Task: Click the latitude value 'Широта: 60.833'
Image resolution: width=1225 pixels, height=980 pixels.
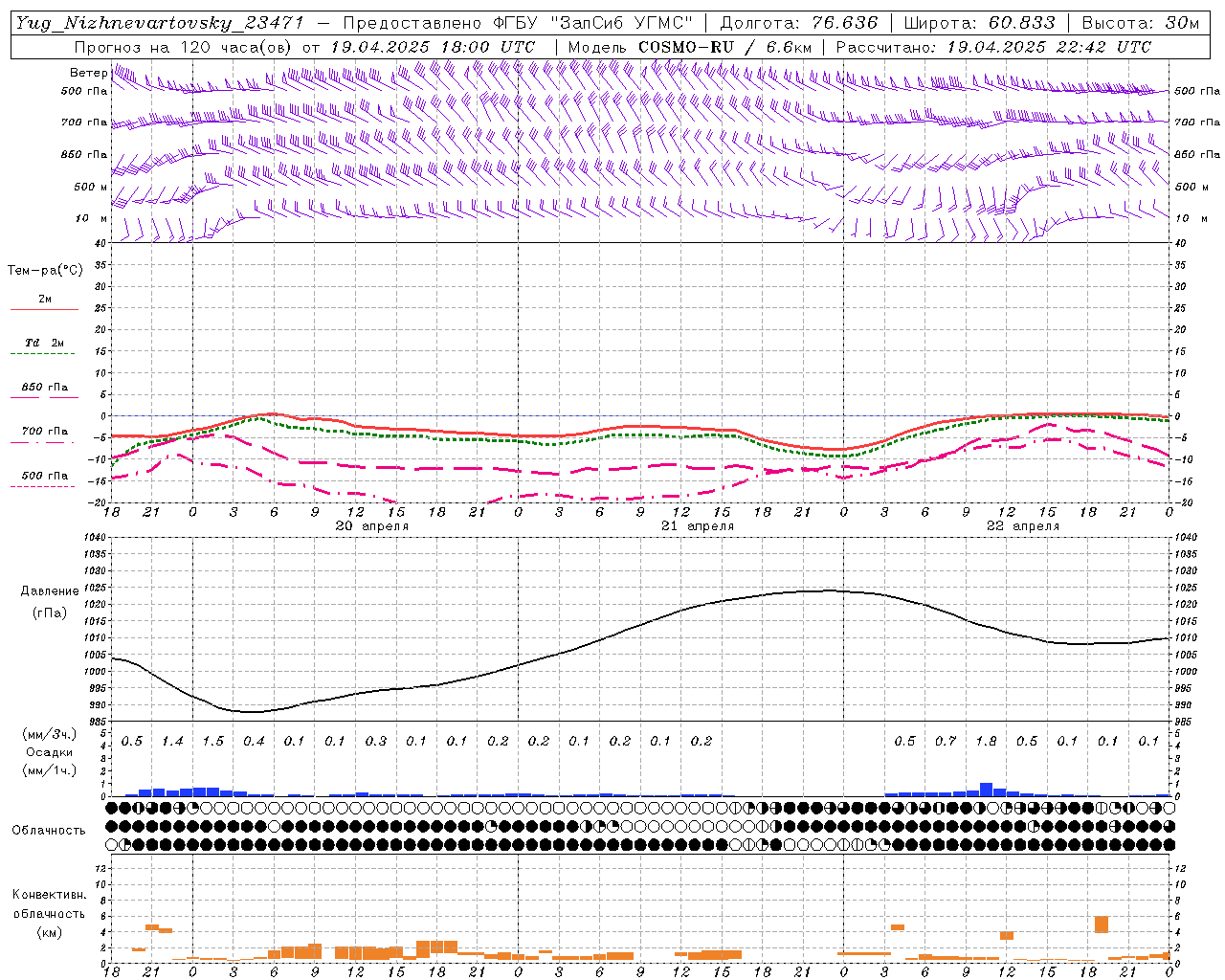Action: click(979, 23)
